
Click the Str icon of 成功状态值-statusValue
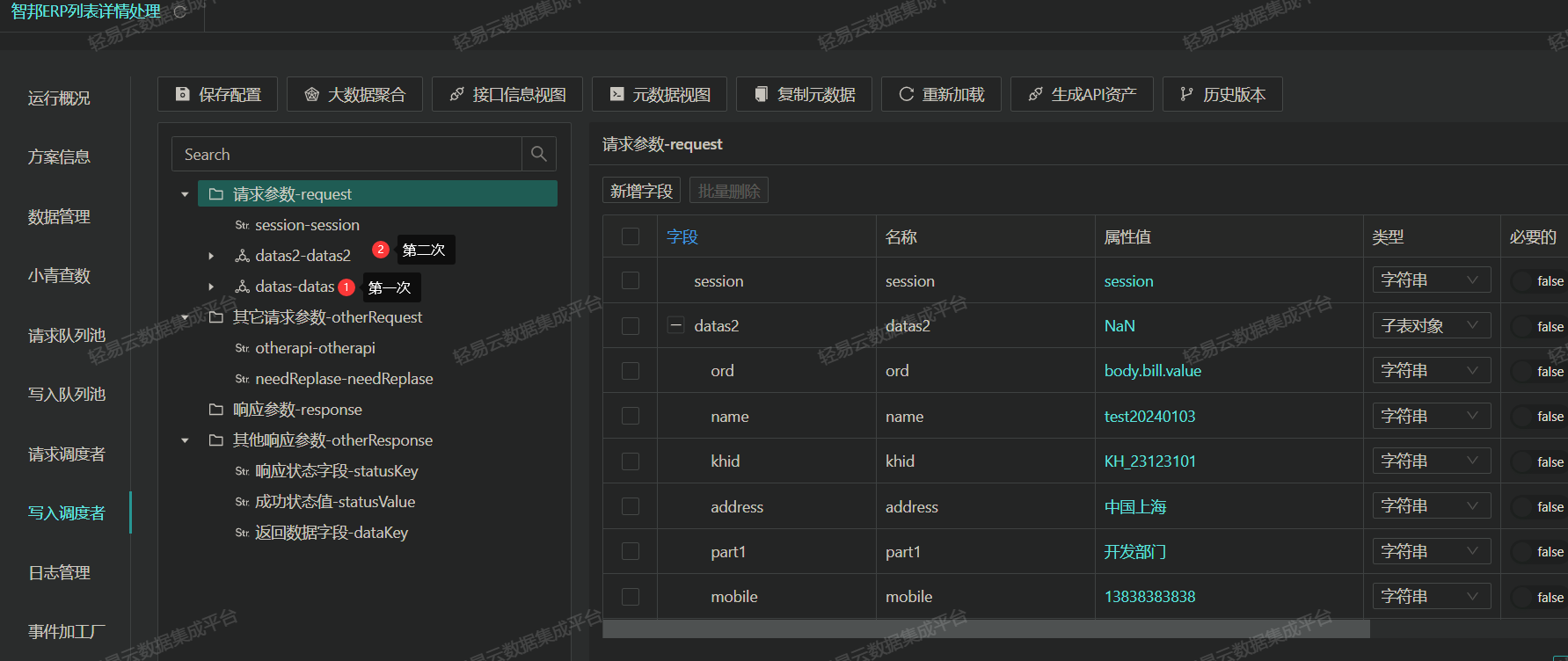tap(243, 503)
